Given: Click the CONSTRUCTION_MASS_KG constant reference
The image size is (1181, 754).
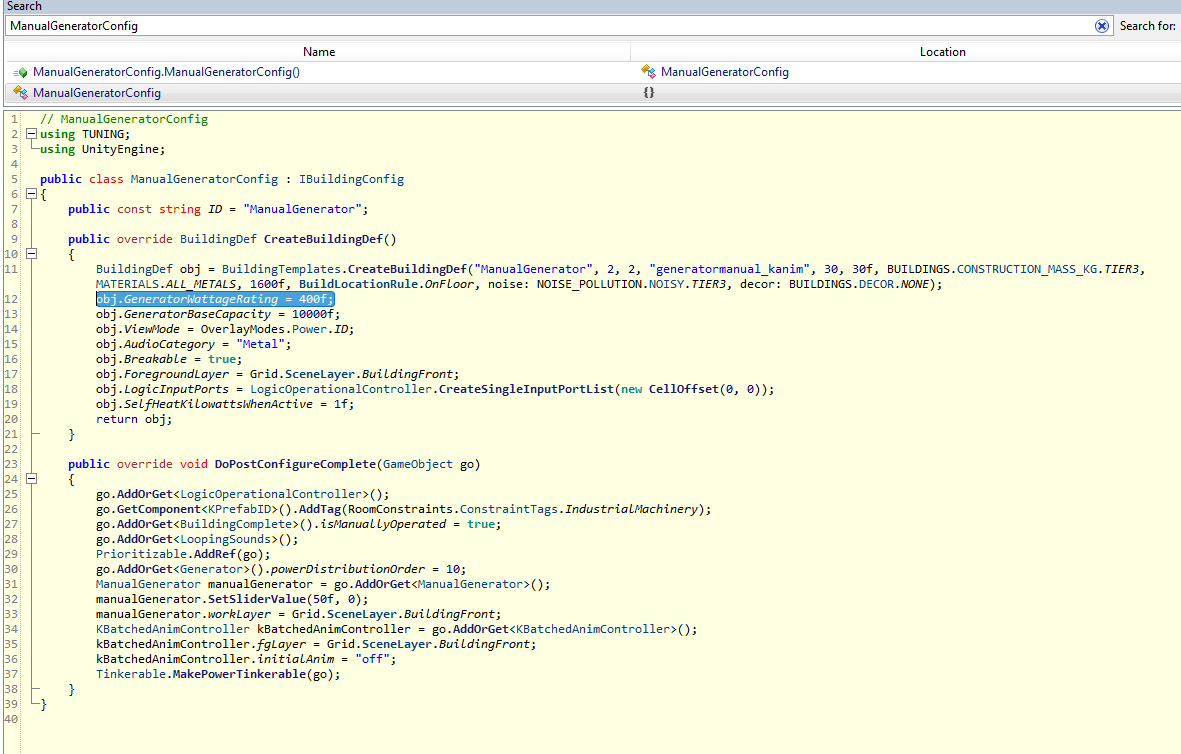Looking at the screenshot, I should 1027,269.
